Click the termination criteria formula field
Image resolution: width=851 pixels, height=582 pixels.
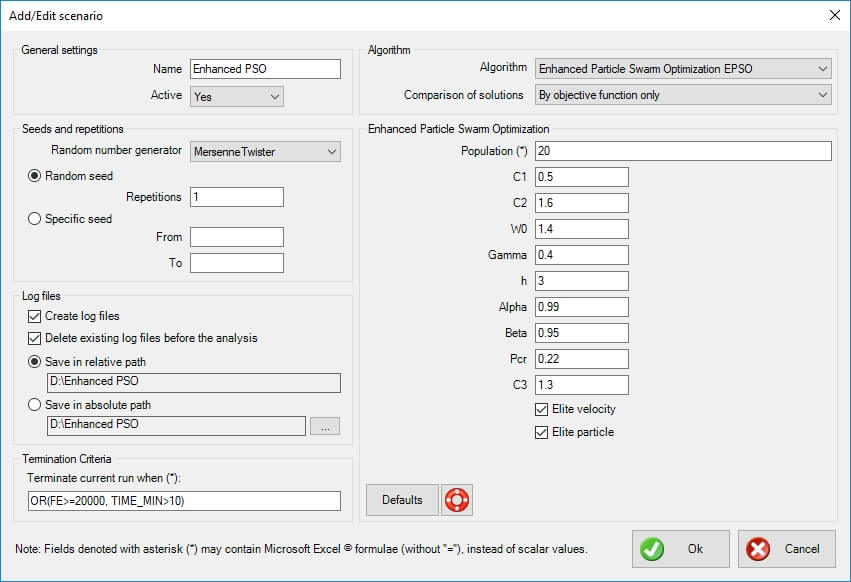coord(184,501)
